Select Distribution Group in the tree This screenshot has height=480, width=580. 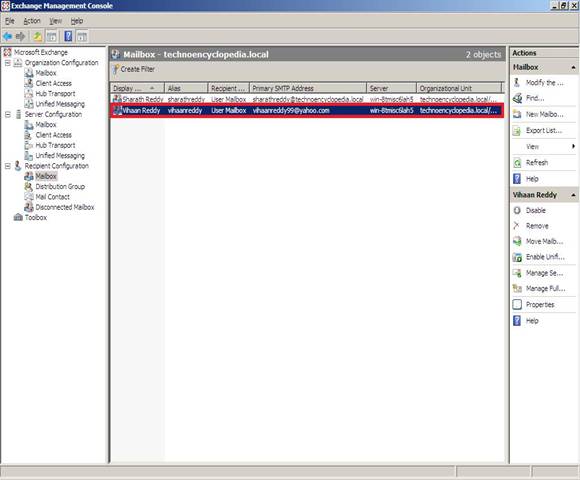click(60, 186)
